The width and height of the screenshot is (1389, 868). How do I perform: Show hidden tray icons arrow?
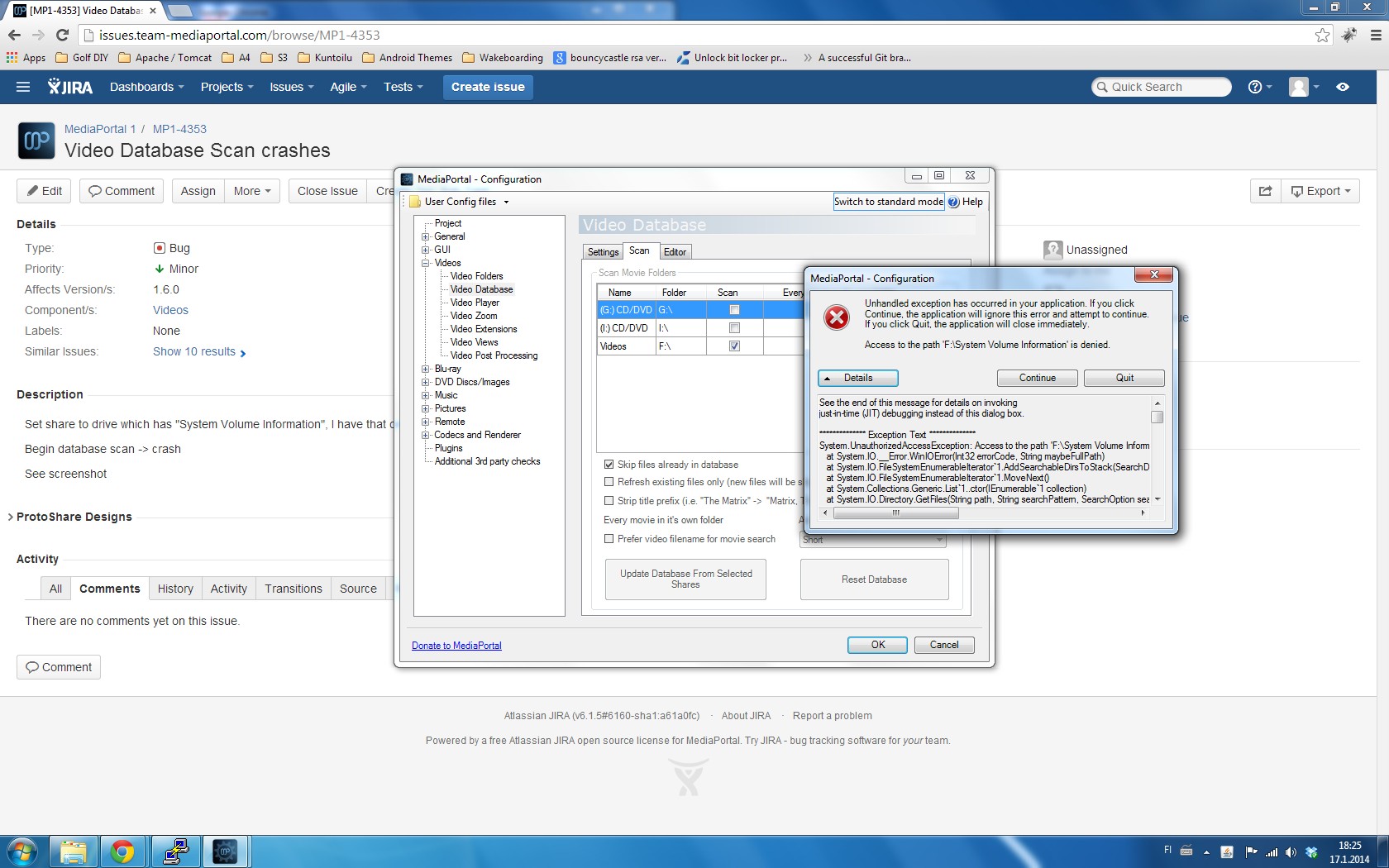click(x=1206, y=851)
